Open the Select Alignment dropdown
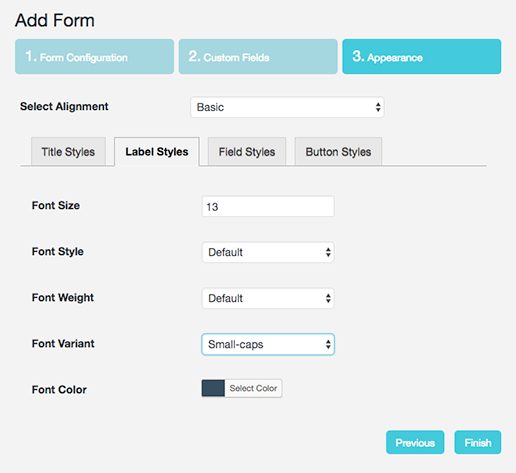Viewport: 516px width, 473px height. pyautogui.click(x=287, y=107)
